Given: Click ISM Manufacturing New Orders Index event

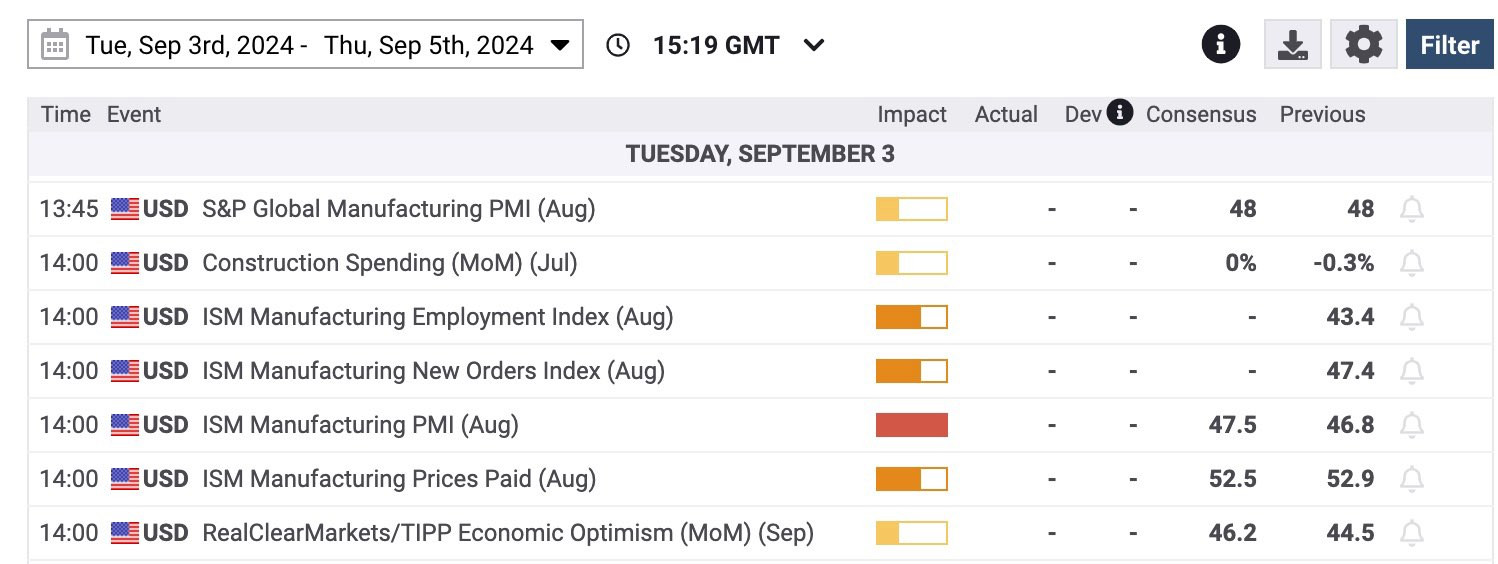Looking at the screenshot, I should pos(433,371).
